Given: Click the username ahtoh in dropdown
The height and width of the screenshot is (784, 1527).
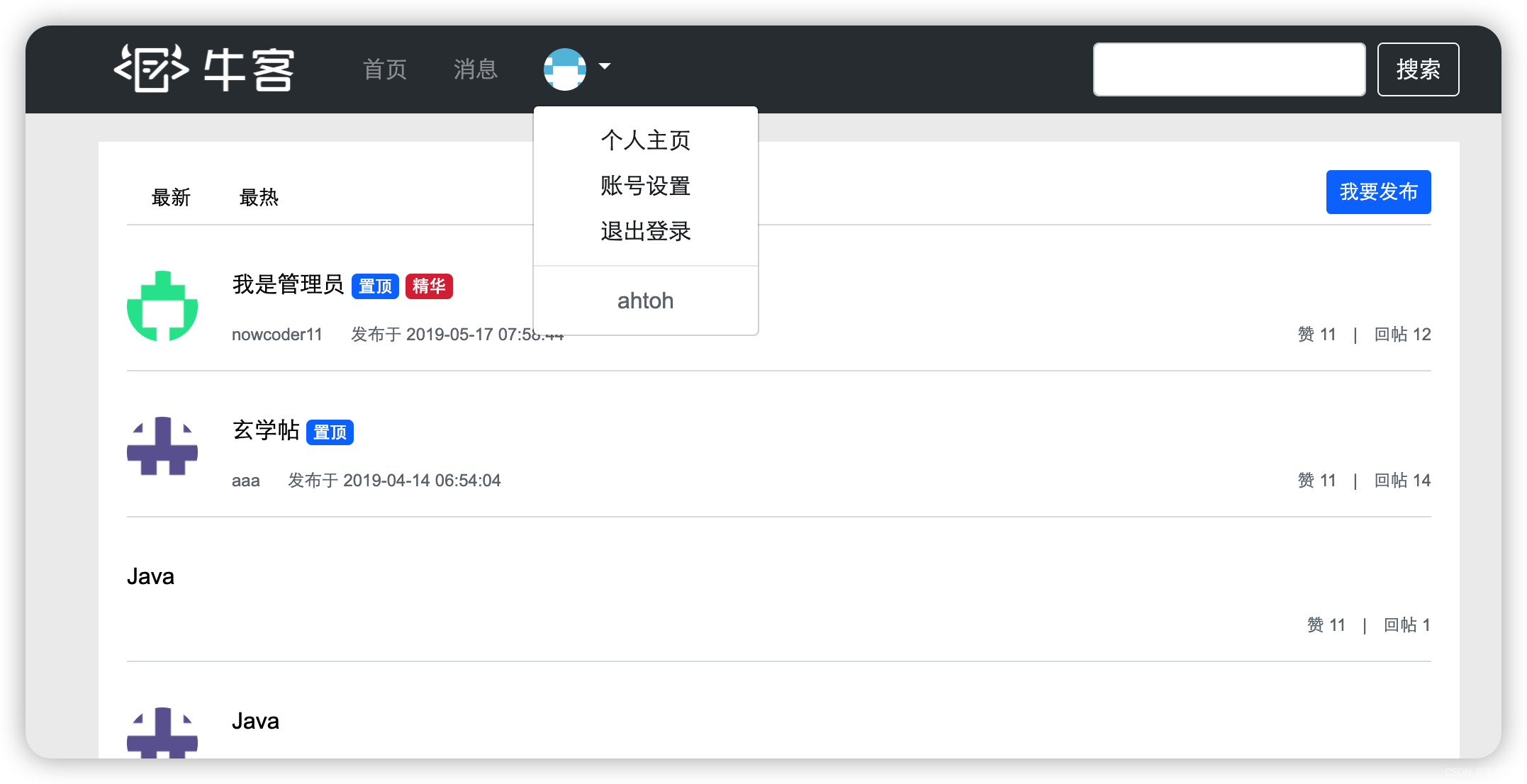Looking at the screenshot, I should coord(645,301).
